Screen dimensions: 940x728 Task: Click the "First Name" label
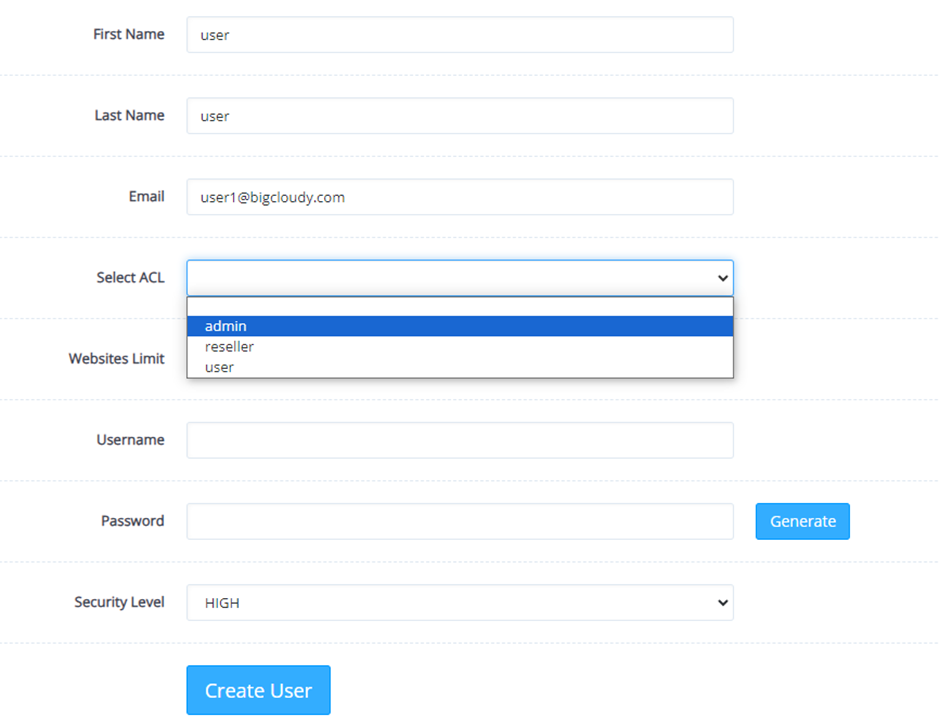coord(128,34)
